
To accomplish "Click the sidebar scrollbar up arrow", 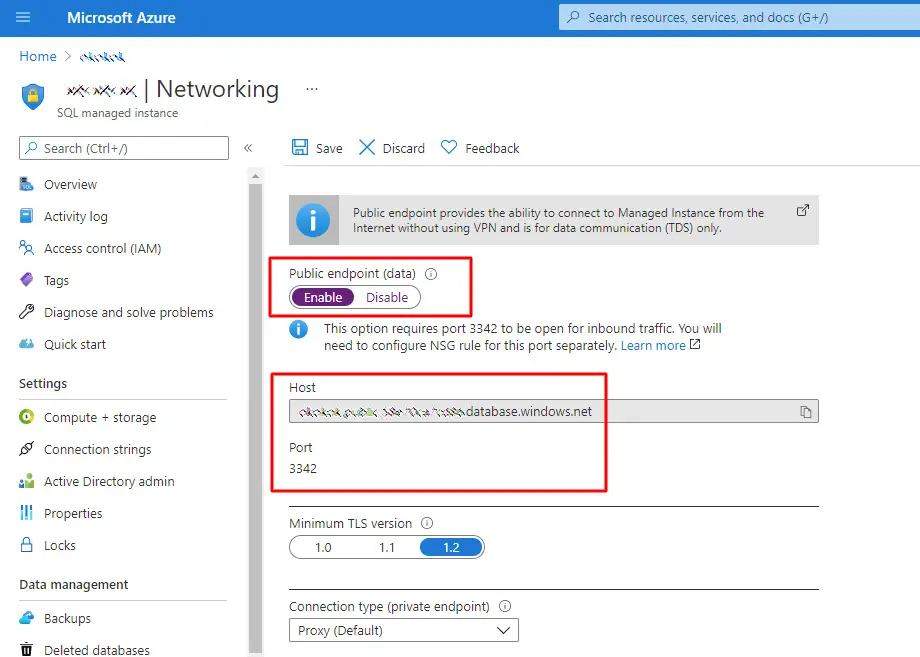I will point(255,176).
